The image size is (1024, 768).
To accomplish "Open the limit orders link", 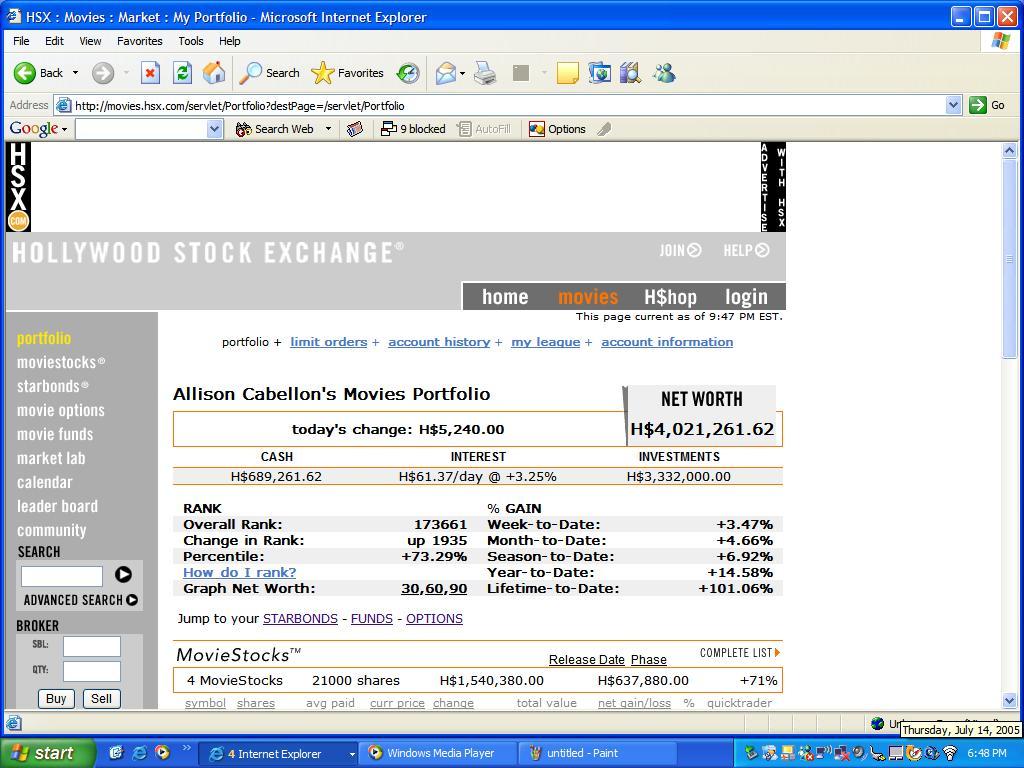I will click(x=328, y=342).
